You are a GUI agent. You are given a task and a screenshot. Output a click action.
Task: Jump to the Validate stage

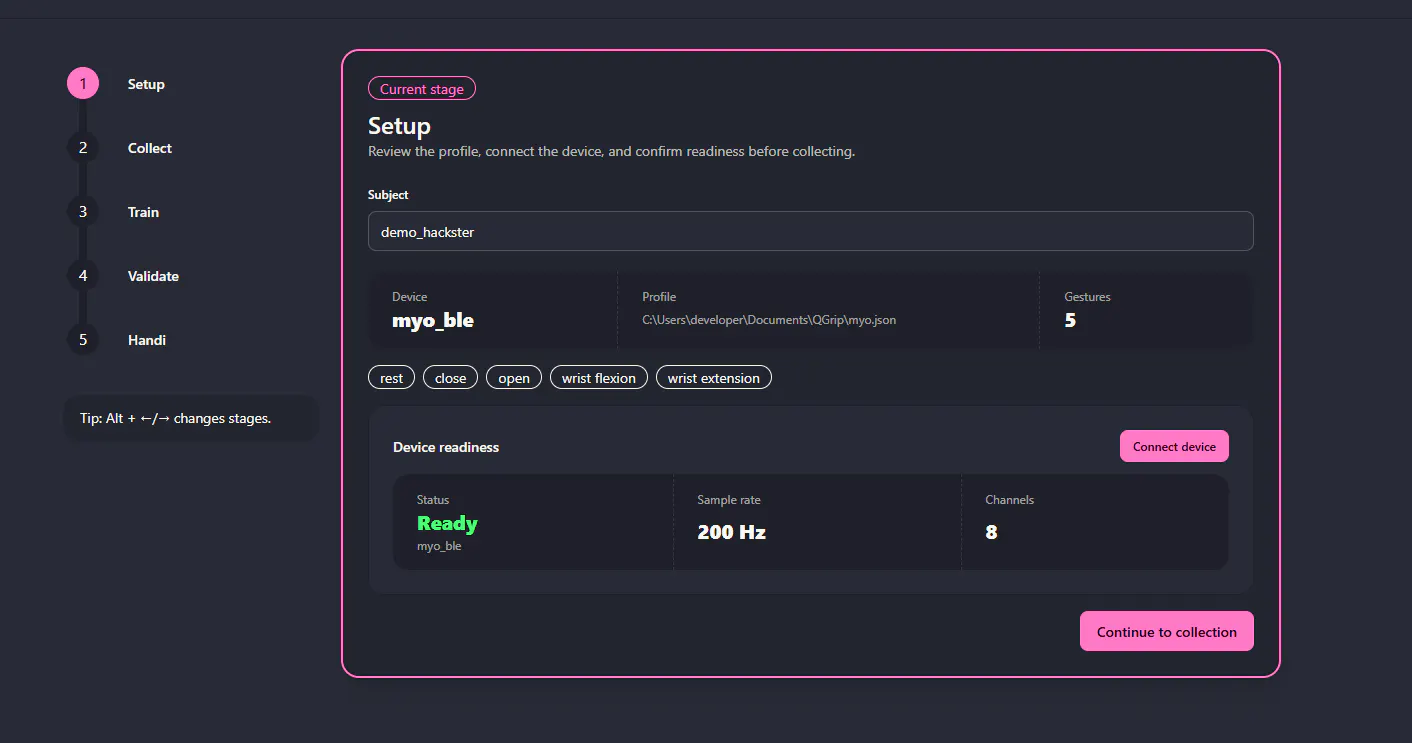123,276
